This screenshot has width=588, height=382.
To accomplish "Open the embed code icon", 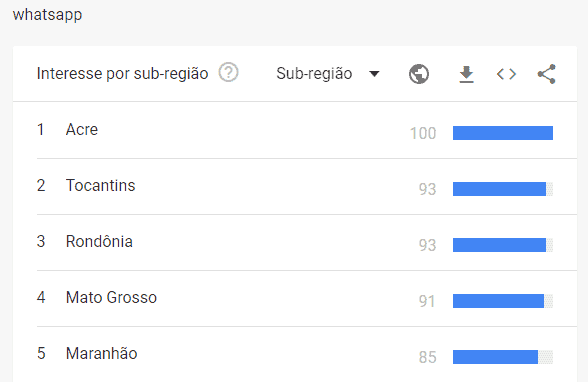I will [x=506, y=74].
